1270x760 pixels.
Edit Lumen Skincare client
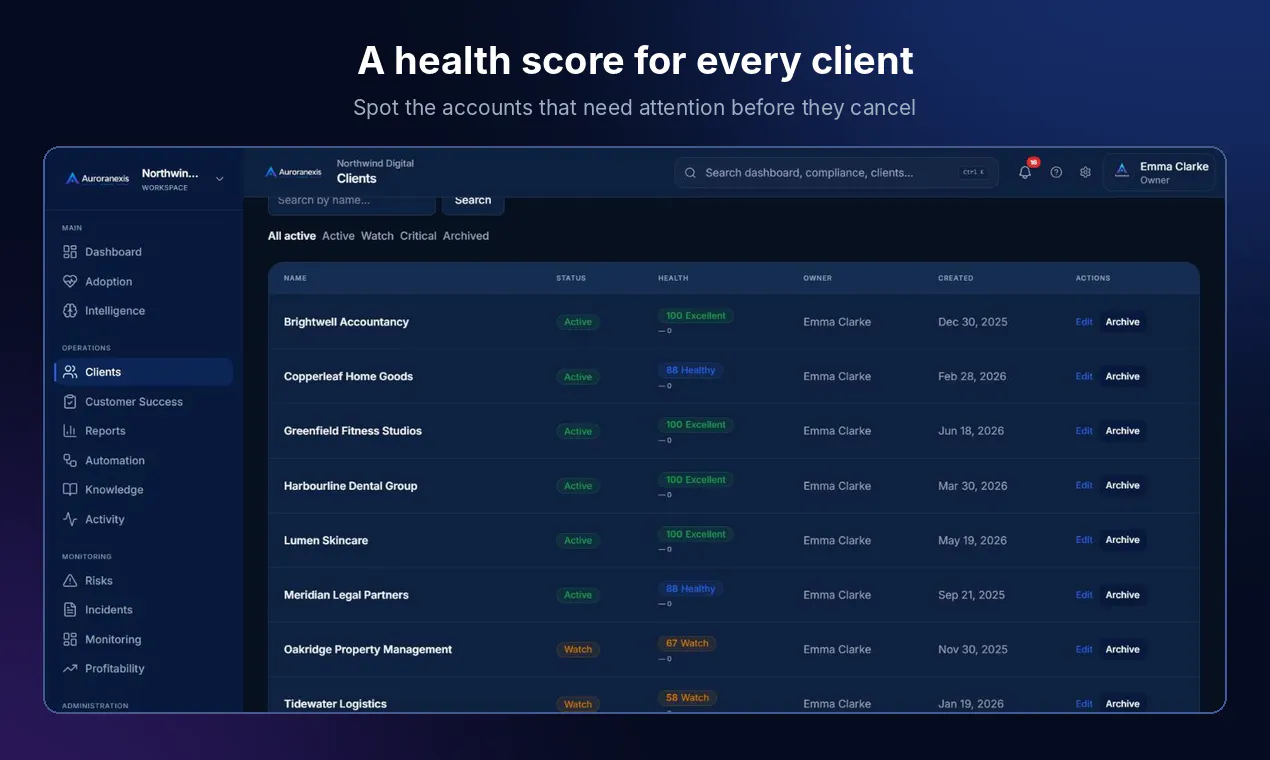pos(1084,540)
